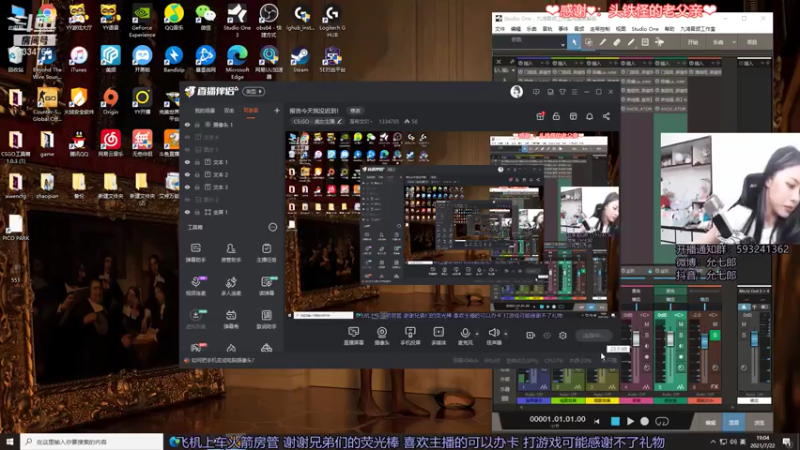Switch to the 浏览 tab in Studio One
The width and height of the screenshot is (800, 450).
coord(759,422)
